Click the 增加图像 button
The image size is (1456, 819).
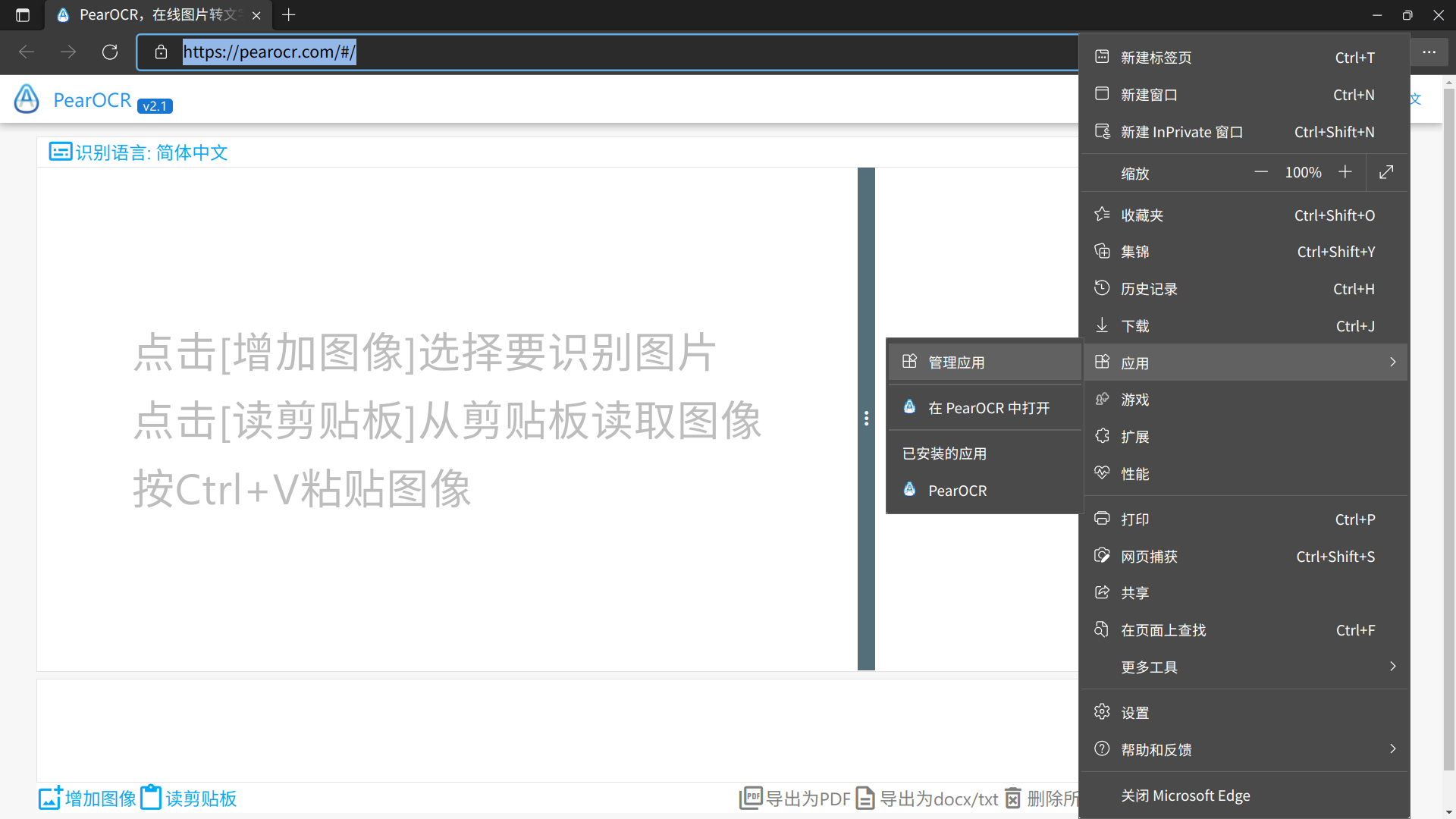(86, 798)
